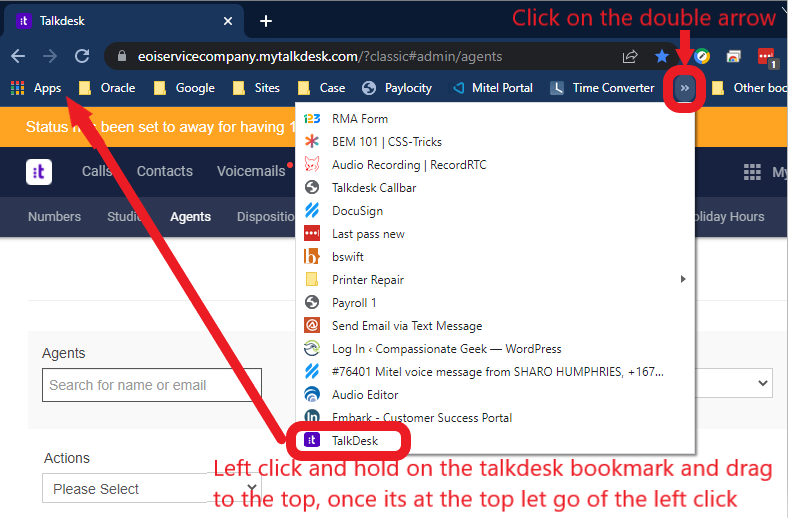Select Log In Compassionate Geek WordPress bookmark
Viewport: 788px width, 518px height.
[495, 349]
